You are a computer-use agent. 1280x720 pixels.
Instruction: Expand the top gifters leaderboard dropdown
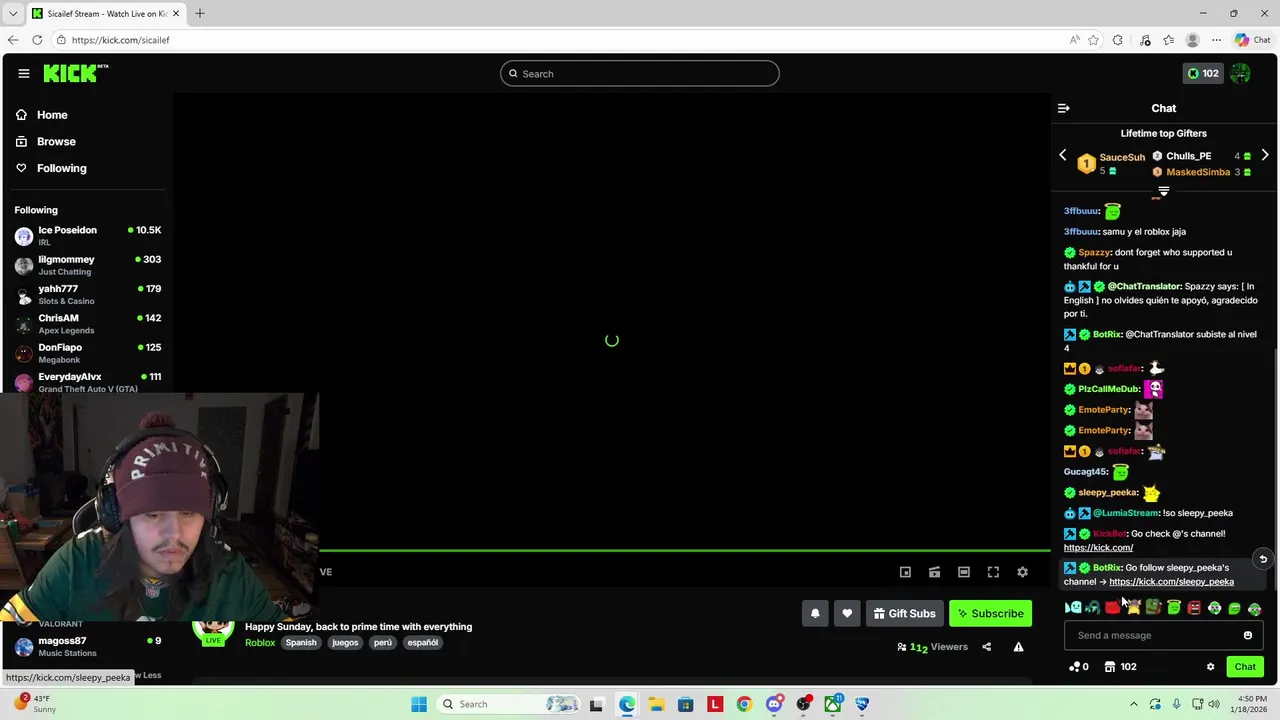click(x=1163, y=191)
